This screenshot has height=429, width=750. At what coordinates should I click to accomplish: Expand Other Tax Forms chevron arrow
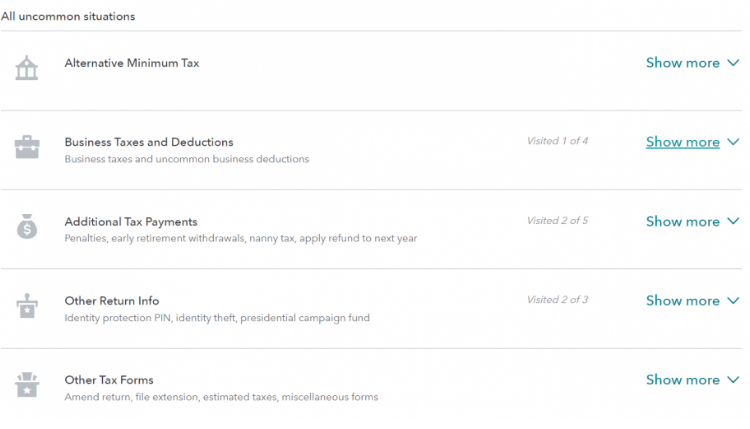point(734,380)
